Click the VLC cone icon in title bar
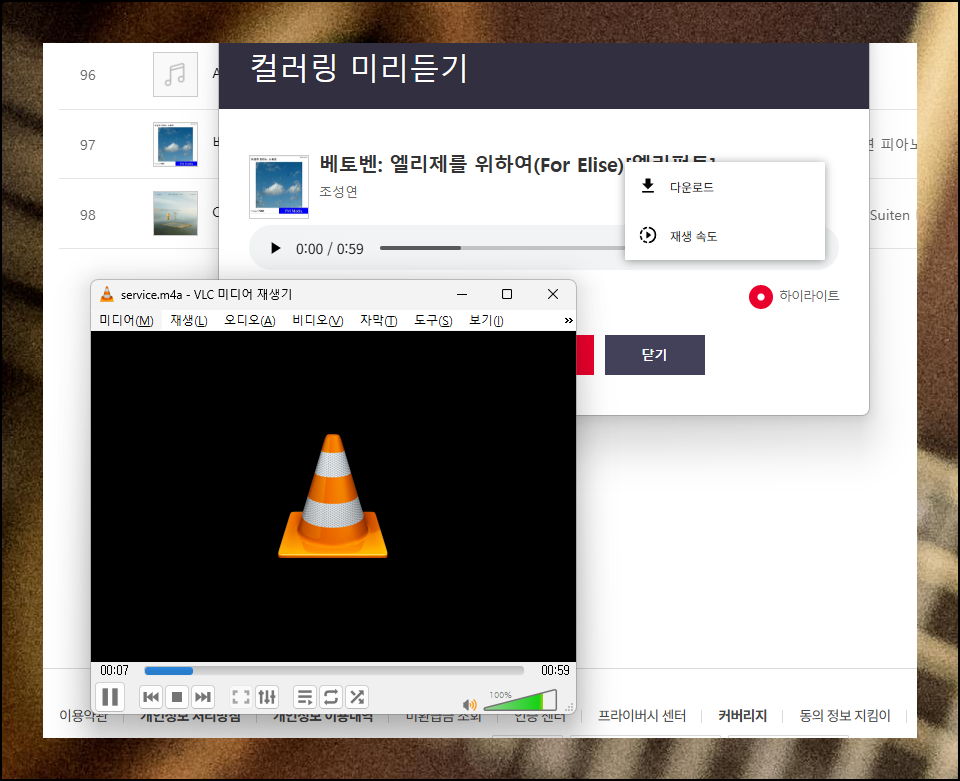This screenshot has height=781, width=960. pyautogui.click(x=107, y=294)
